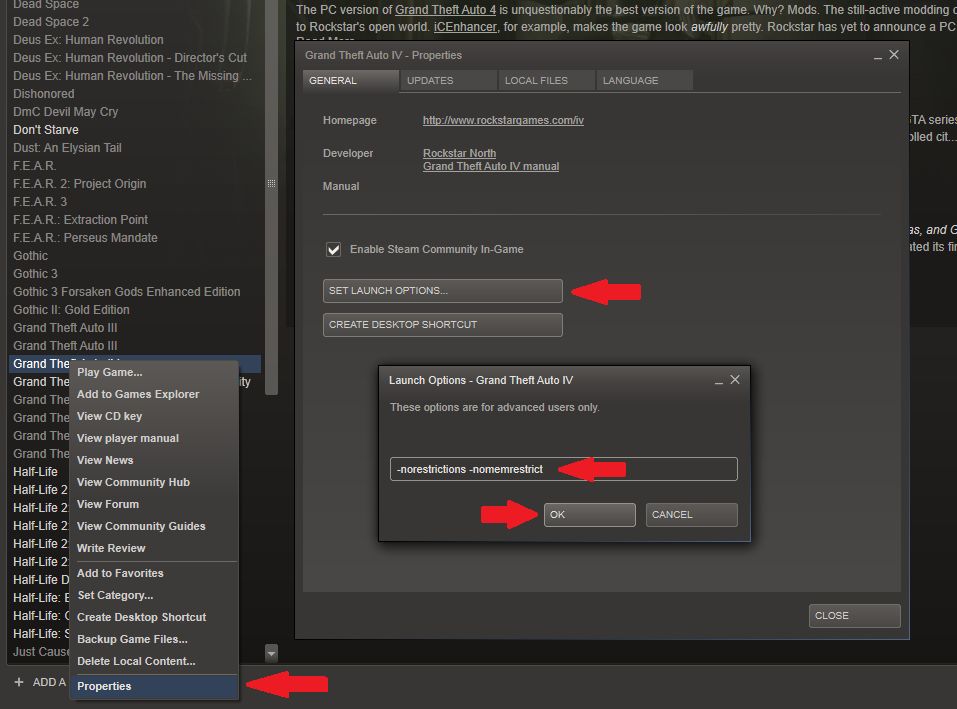This screenshot has width=957, height=709.
Task: Select Gothic II: Gold Edition
Action: (71, 310)
